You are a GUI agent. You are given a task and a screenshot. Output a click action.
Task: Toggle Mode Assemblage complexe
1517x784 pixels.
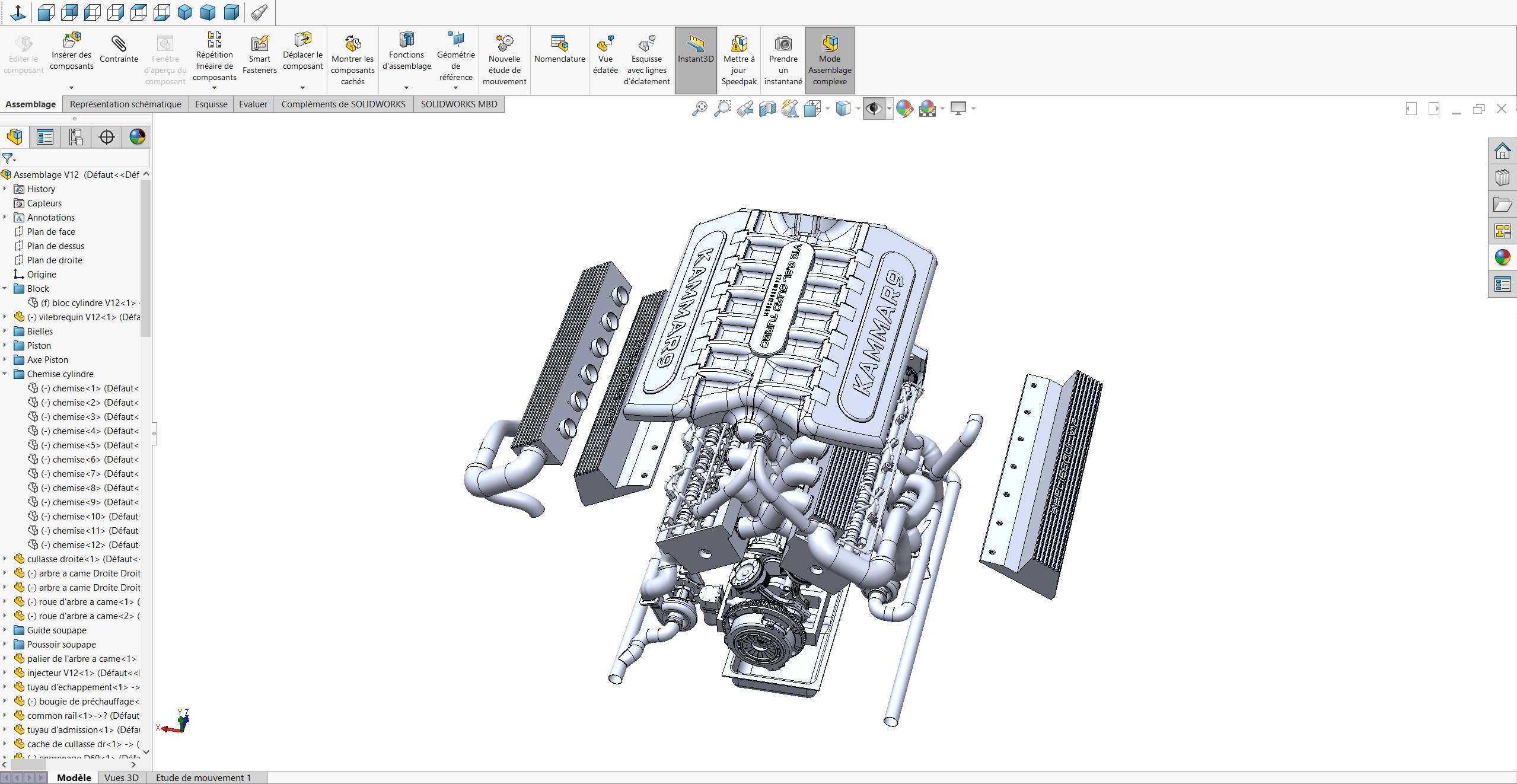830,60
